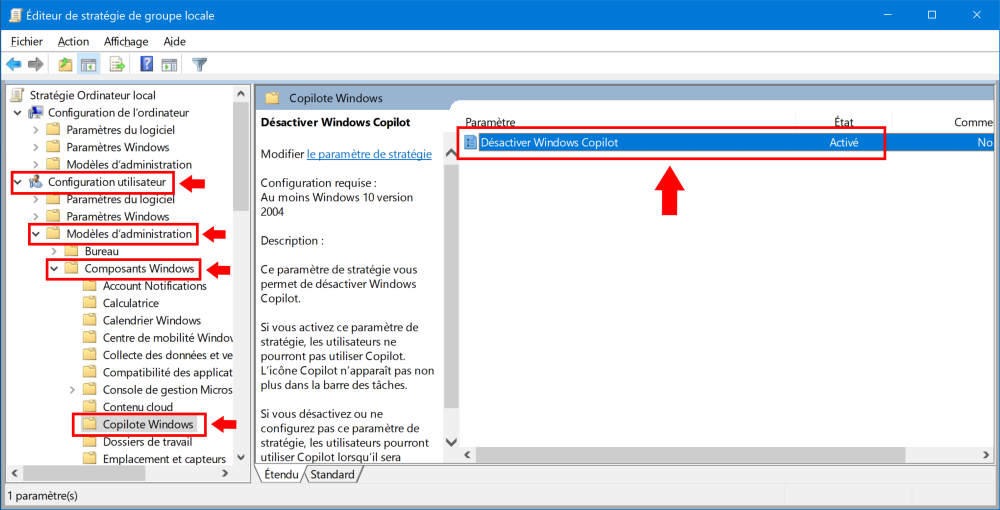1000x510 pixels.
Task: Click the Back arrow toolbar icon
Action: pos(14,64)
